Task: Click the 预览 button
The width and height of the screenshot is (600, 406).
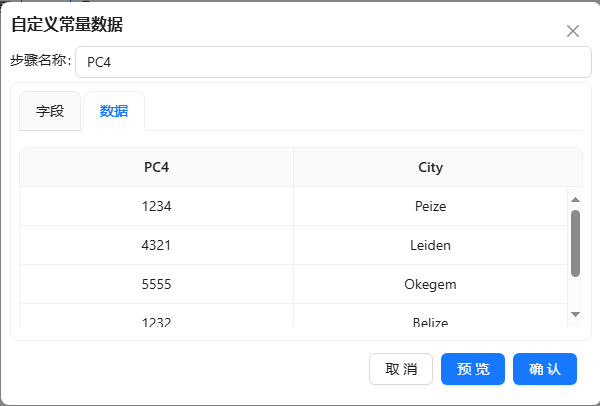Action: click(473, 369)
